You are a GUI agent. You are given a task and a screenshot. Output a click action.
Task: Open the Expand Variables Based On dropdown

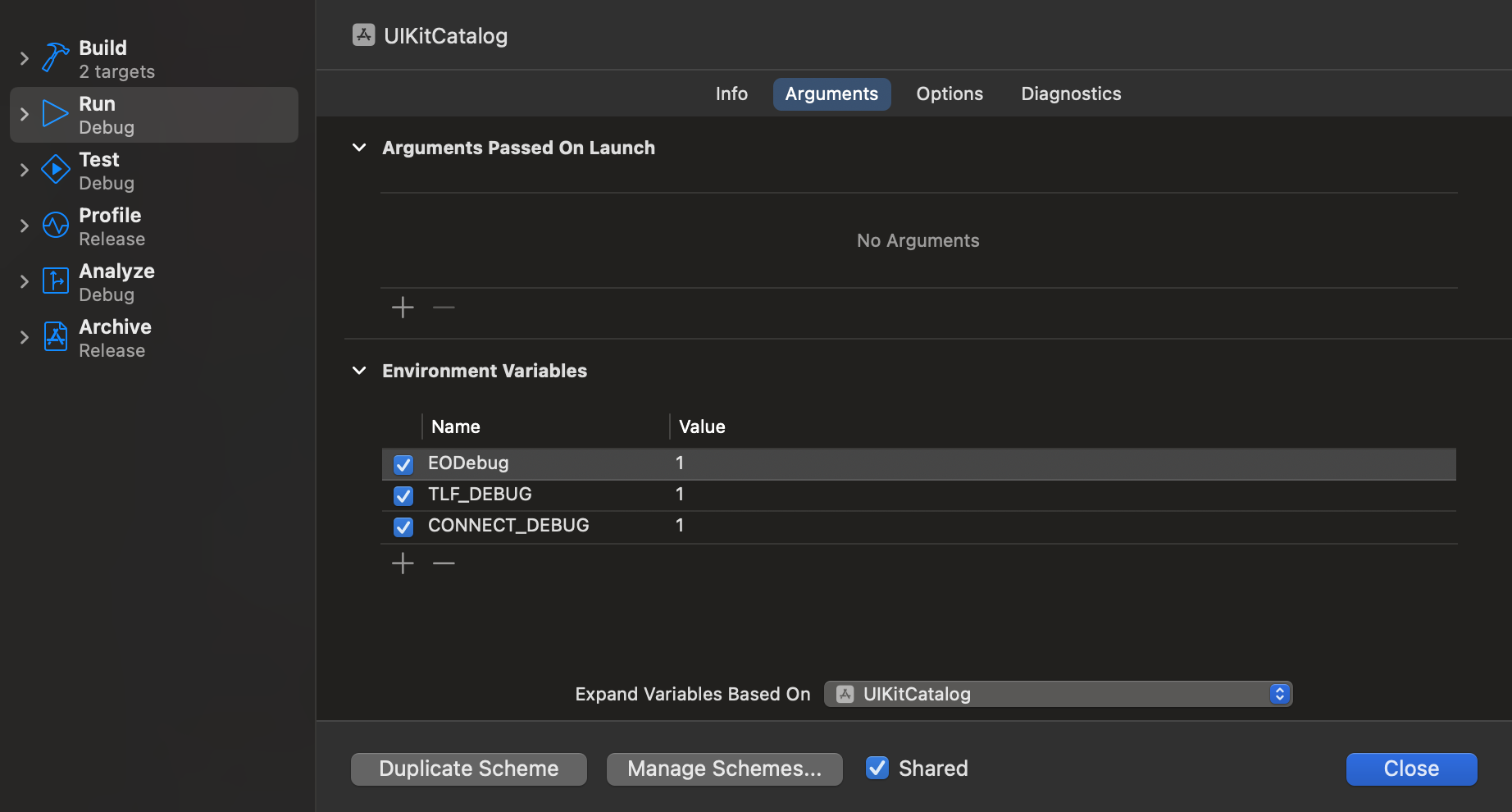1279,693
